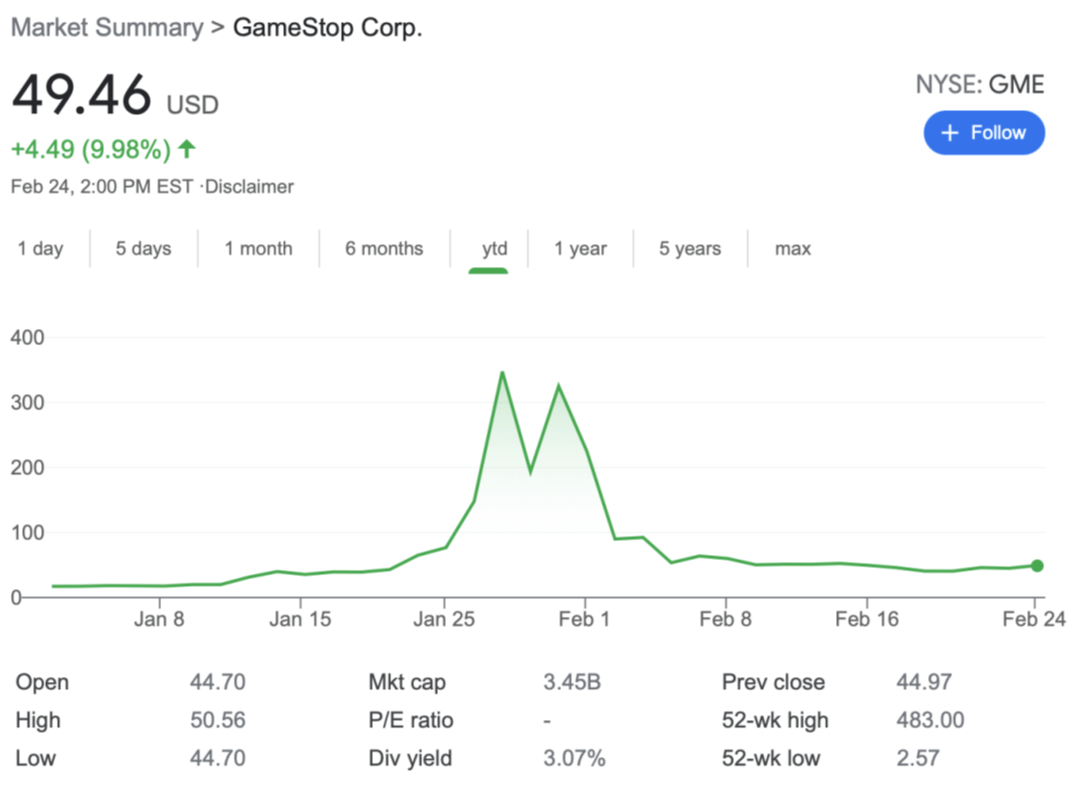Click the Market Summary breadcrumb

107,28
